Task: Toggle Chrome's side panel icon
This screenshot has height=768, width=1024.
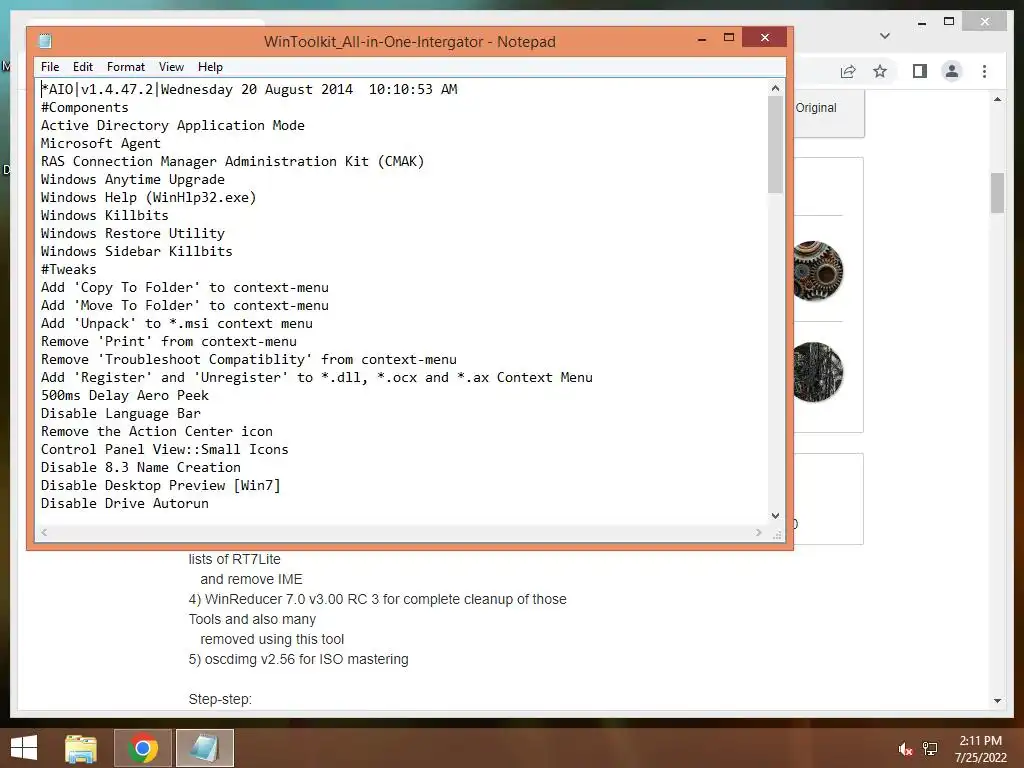Action: click(920, 71)
